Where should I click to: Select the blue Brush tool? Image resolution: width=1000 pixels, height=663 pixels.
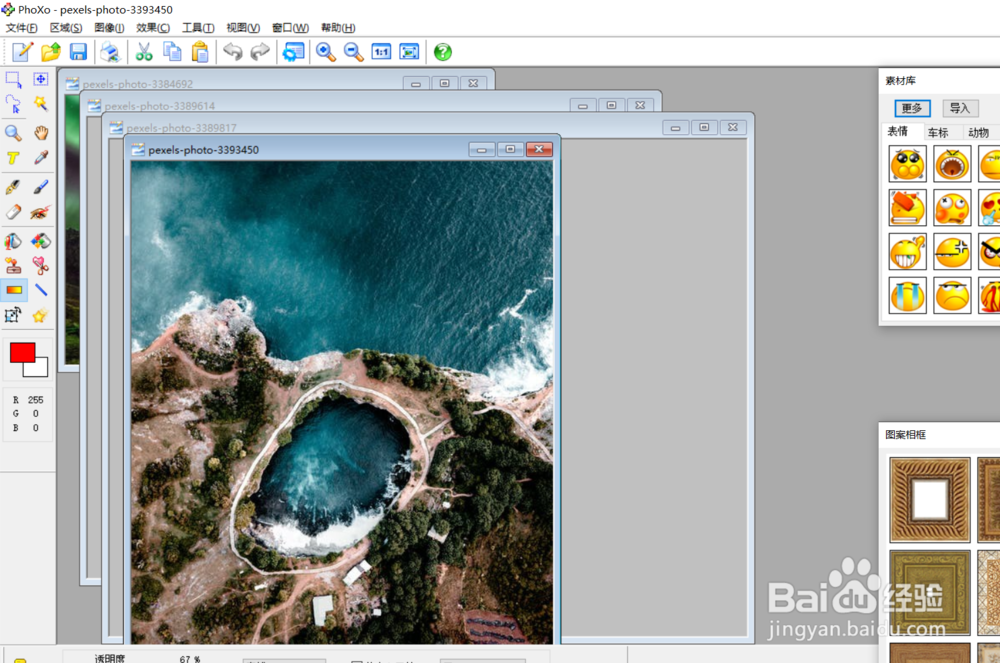click(x=41, y=187)
